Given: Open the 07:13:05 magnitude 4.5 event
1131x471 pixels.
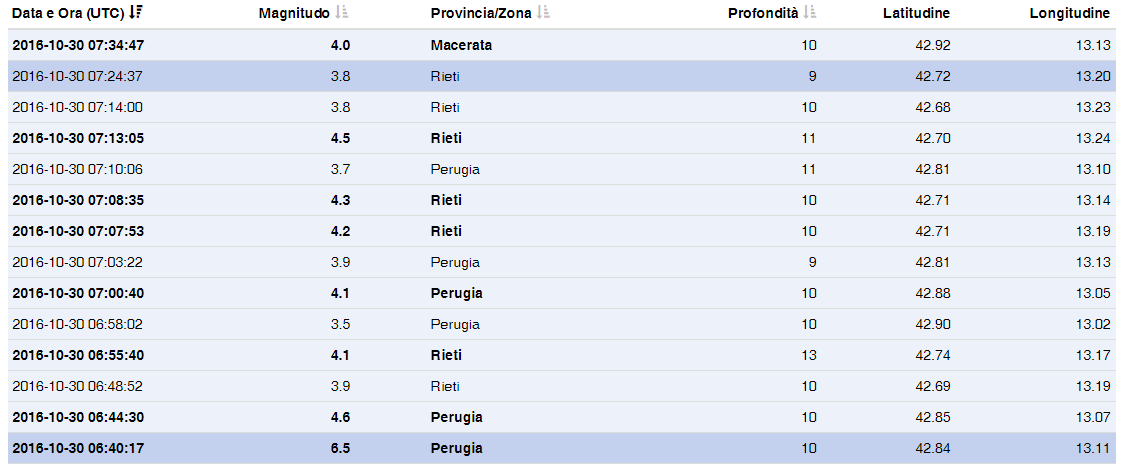Looking at the screenshot, I should 78,138.
